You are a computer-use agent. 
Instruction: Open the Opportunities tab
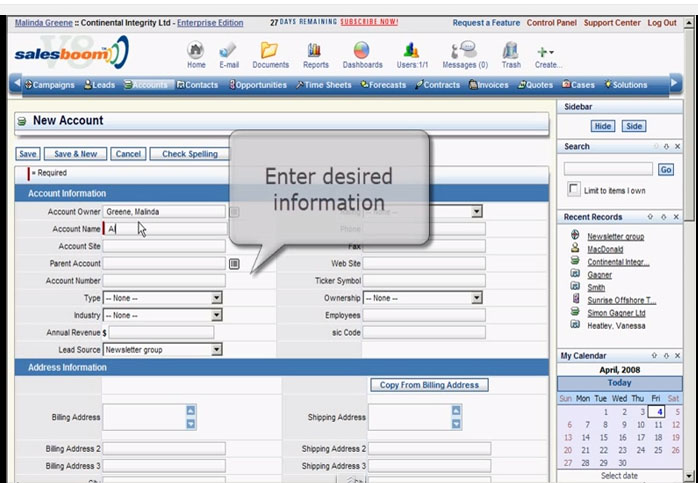click(x=258, y=85)
